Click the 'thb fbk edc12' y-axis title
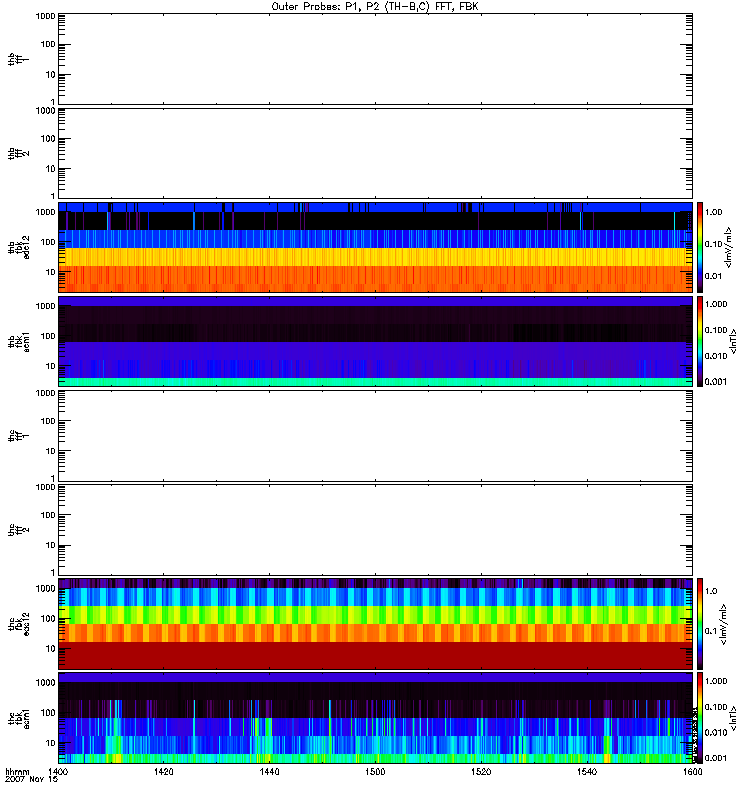The height and width of the screenshot is (800, 750). click(x=18, y=247)
